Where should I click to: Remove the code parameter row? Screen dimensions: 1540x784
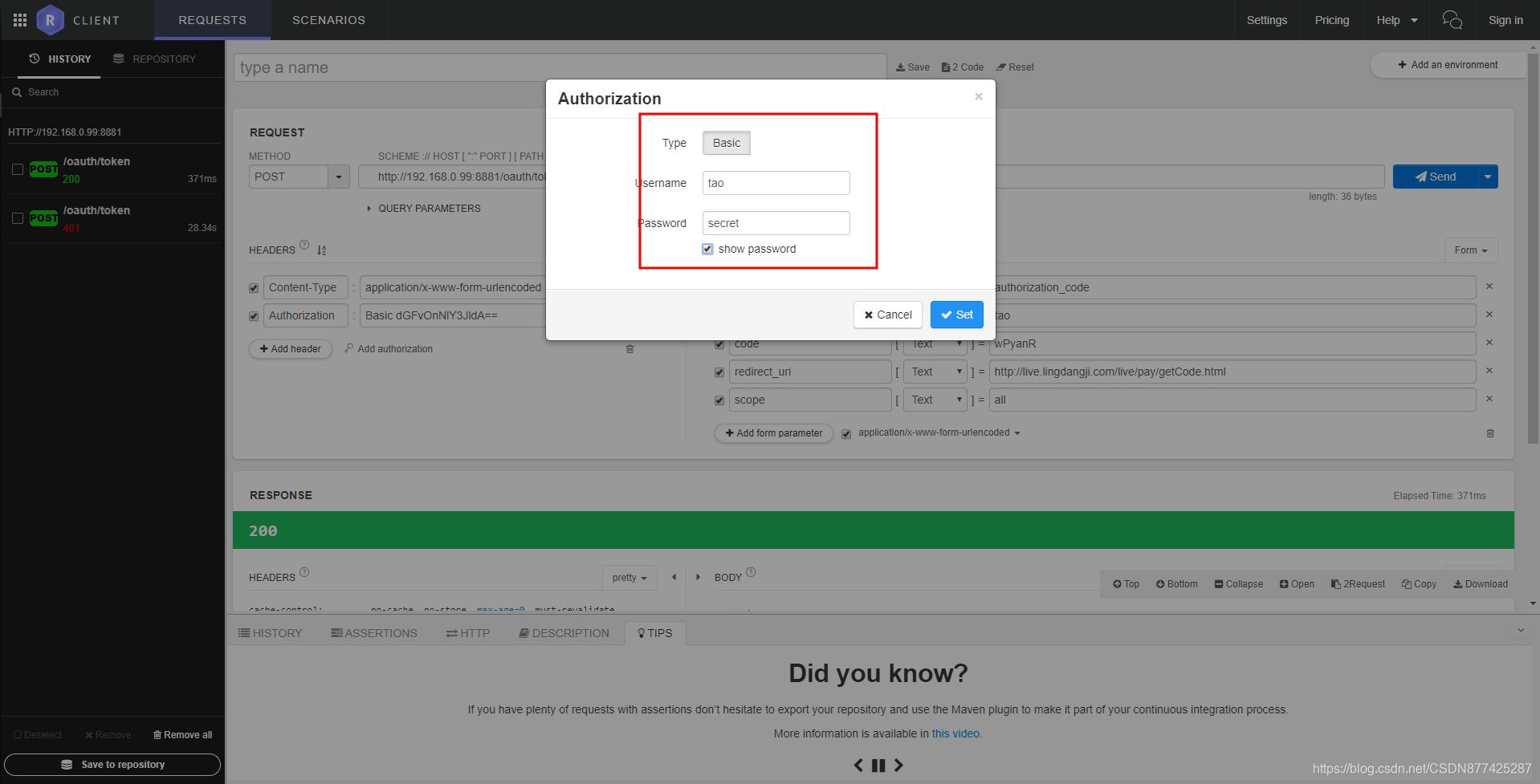pyautogui.click(x=1489, y=343)
